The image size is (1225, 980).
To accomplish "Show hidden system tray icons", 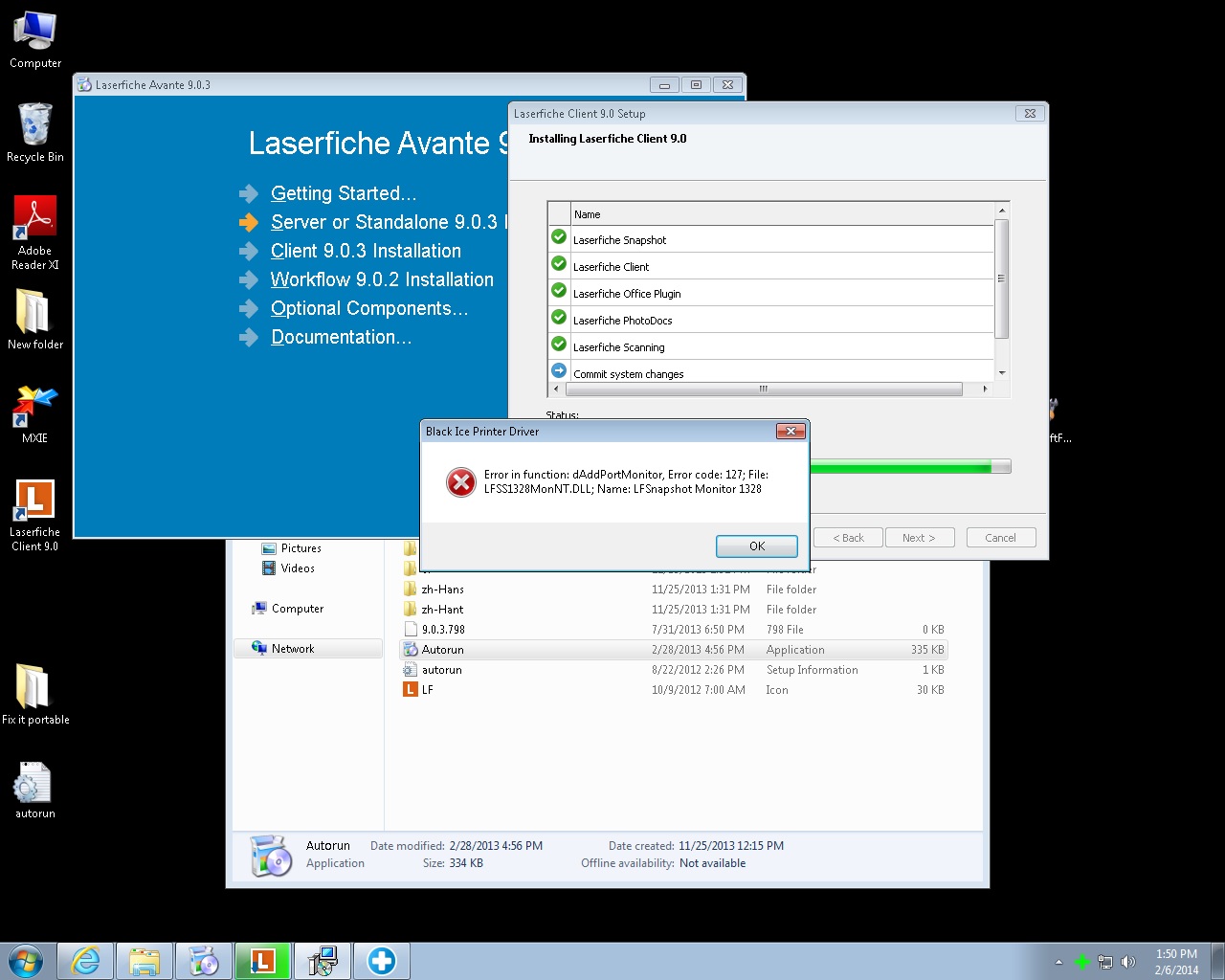I will (1058, 962).
